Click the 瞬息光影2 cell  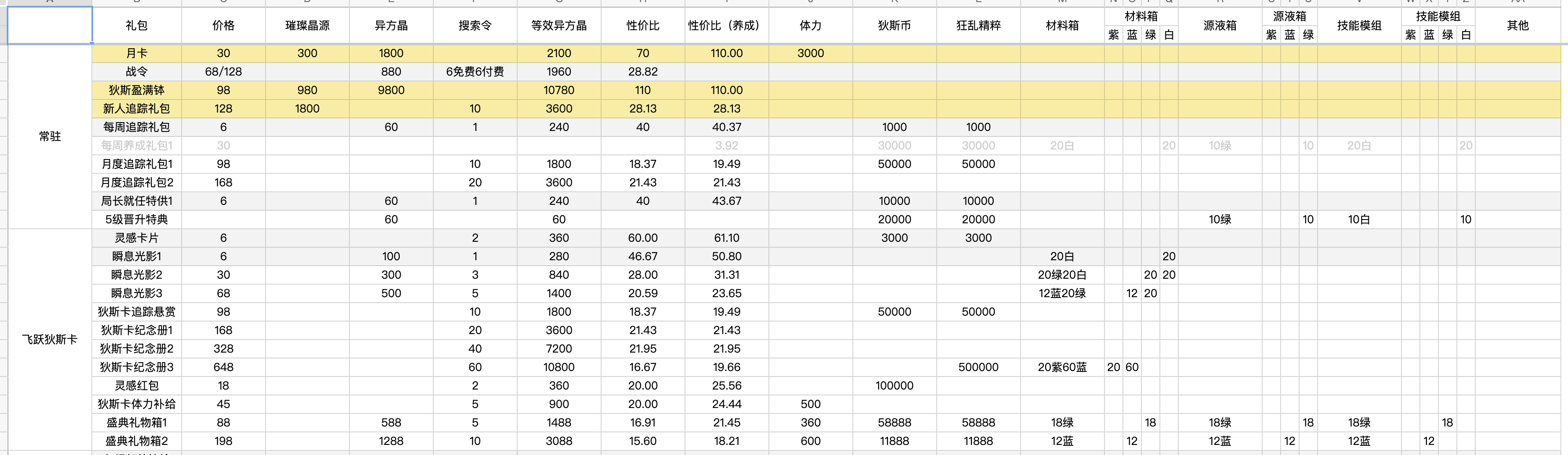[x=136, y=275]
